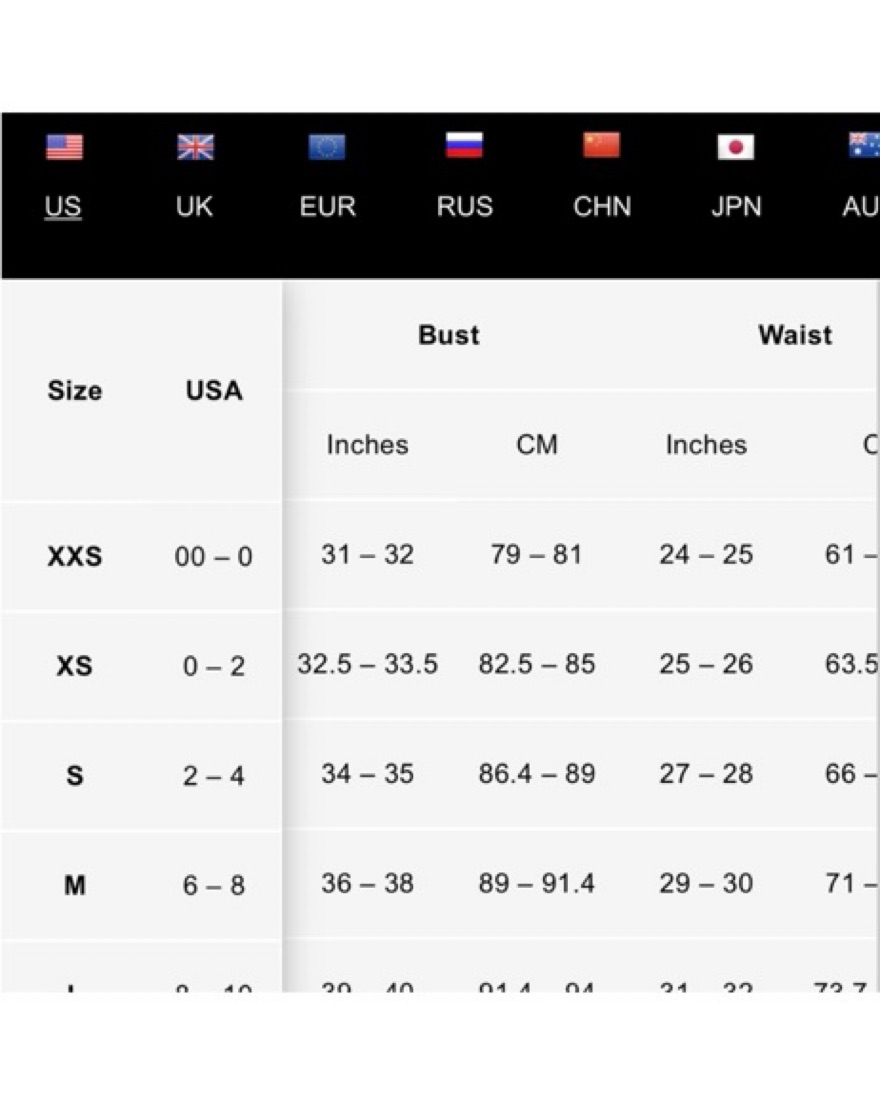Select the XXS size row label
Image resolution: width=880 pixels, height=1099 pixels.
click(75, 556)
